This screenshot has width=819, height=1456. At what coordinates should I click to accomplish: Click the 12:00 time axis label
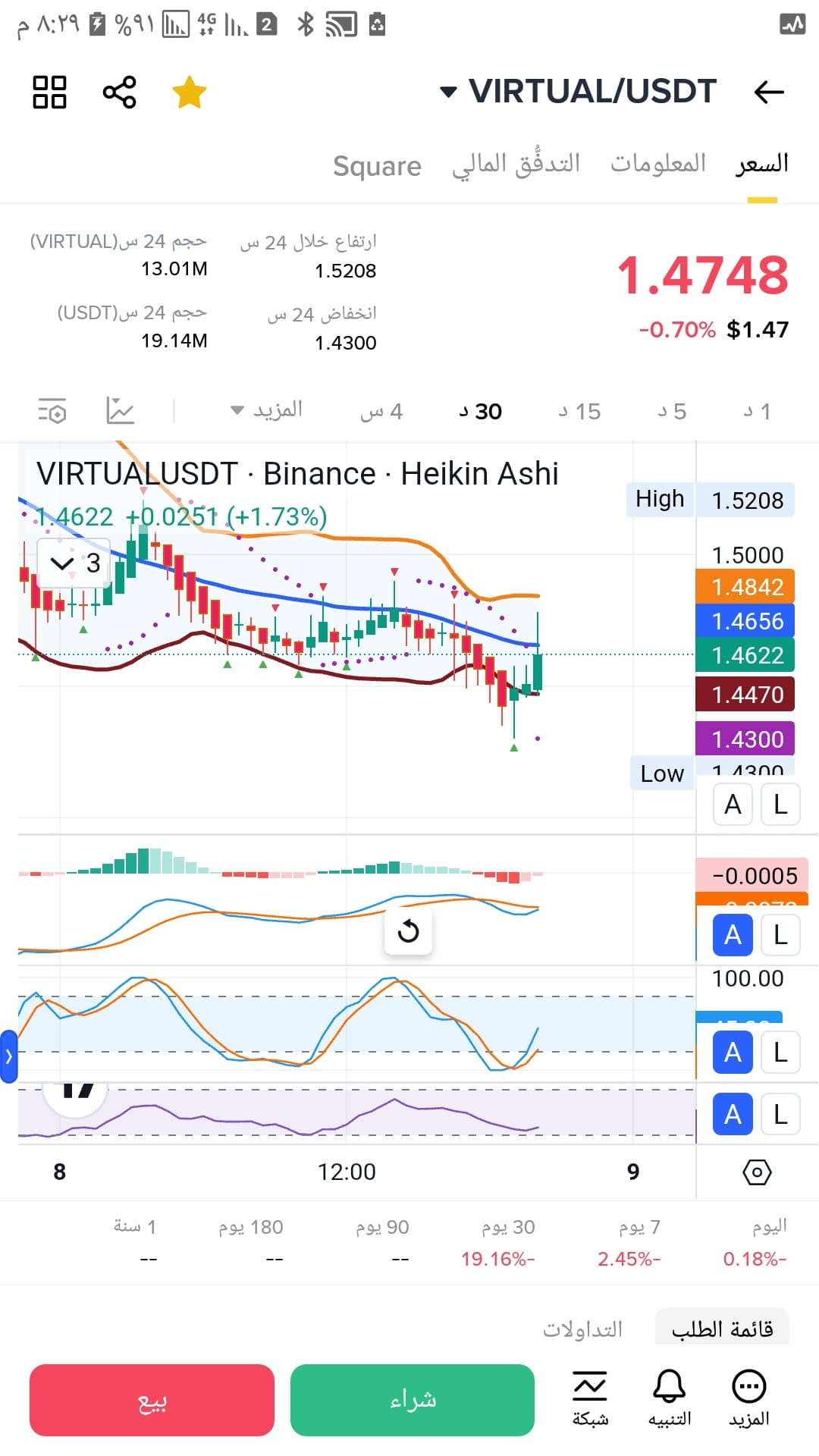pos(347,1172)
